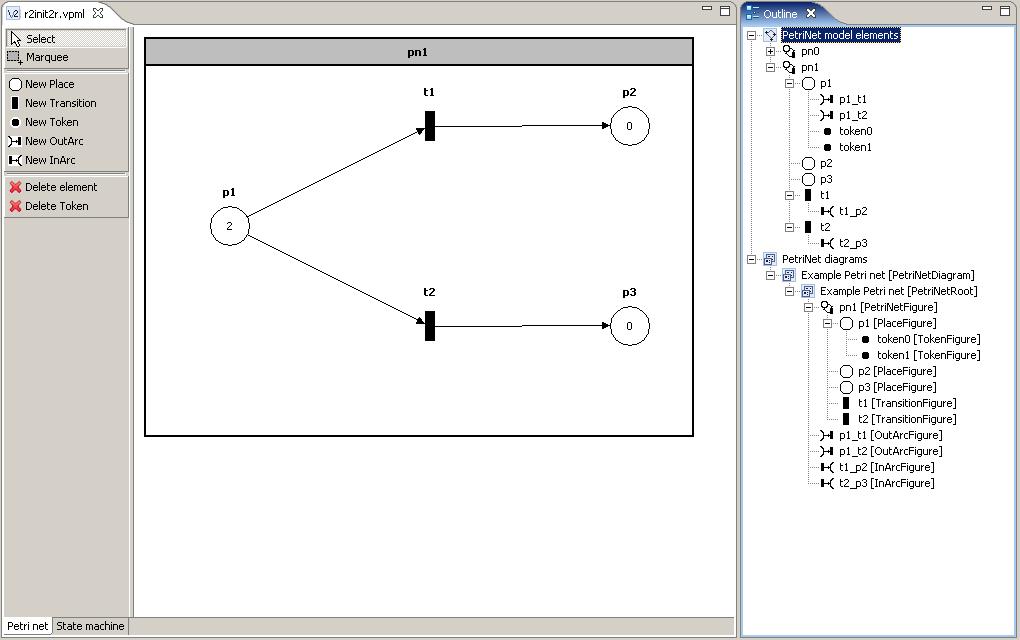Activate the Marquee selection tool
Viewport: 1020px width, 640px height.
[66, 57]
